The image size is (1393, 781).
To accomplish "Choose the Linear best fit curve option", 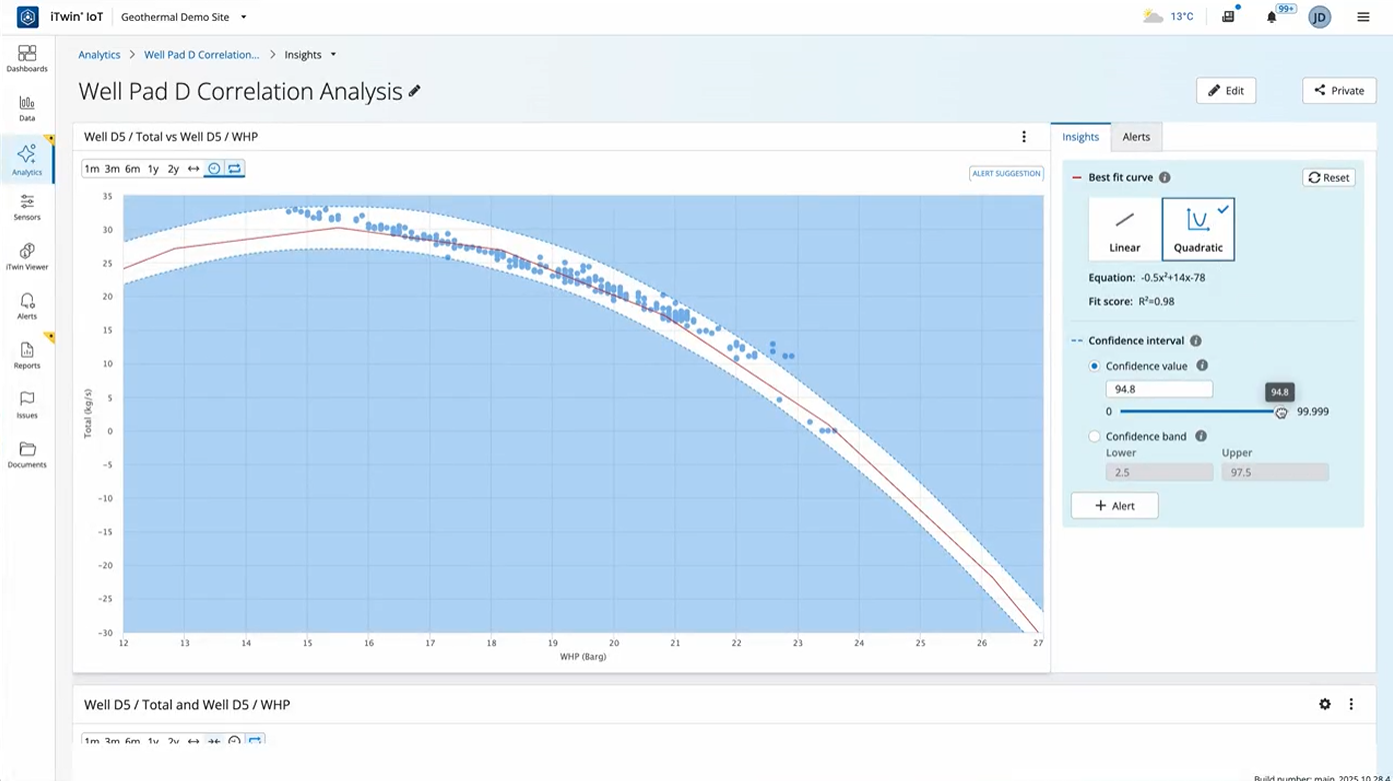I will [1125, 229].
